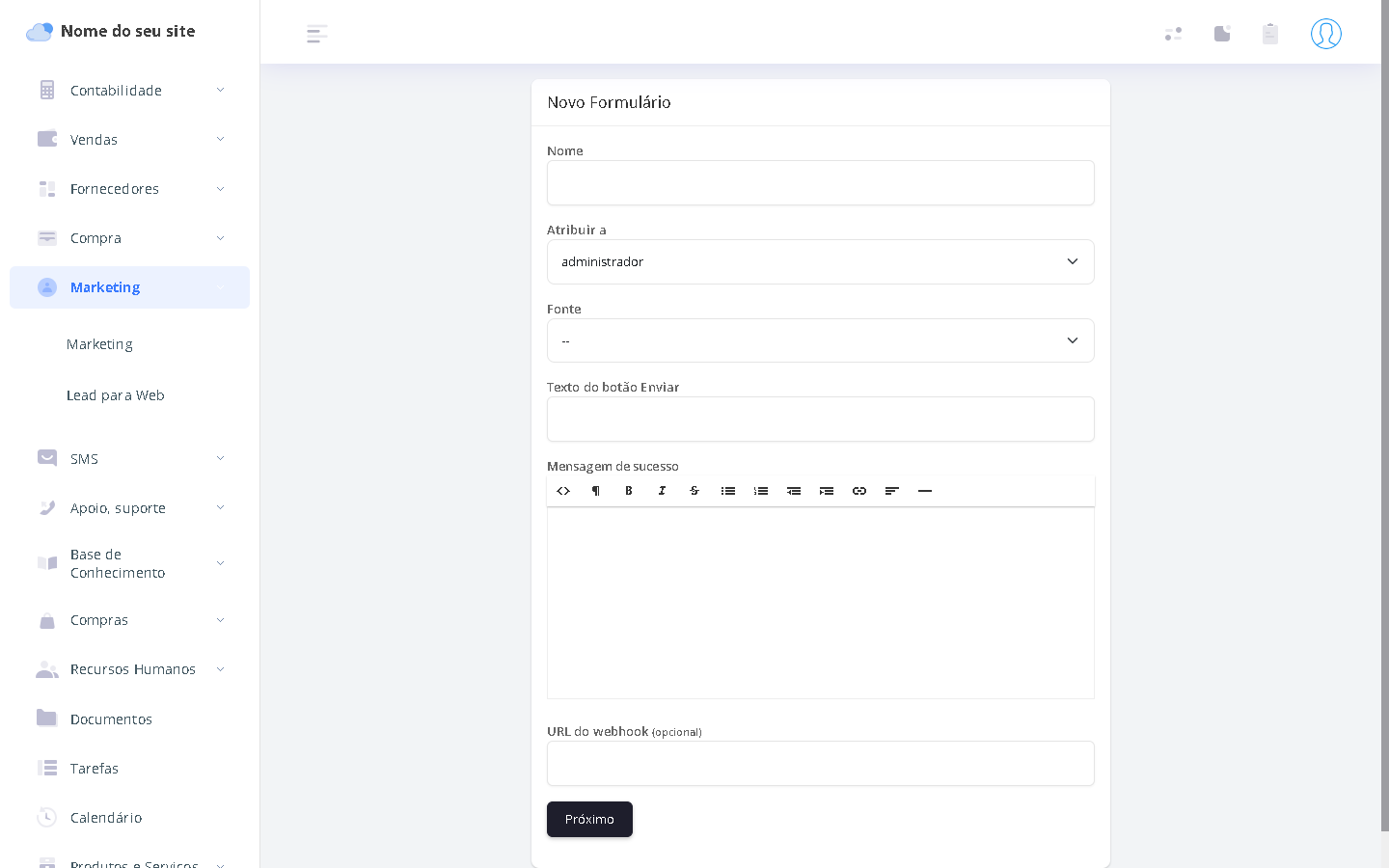Apply italic formatting in the editor toolbar
Viewport: 1389px width, 868px height.
tap(662, 491)
